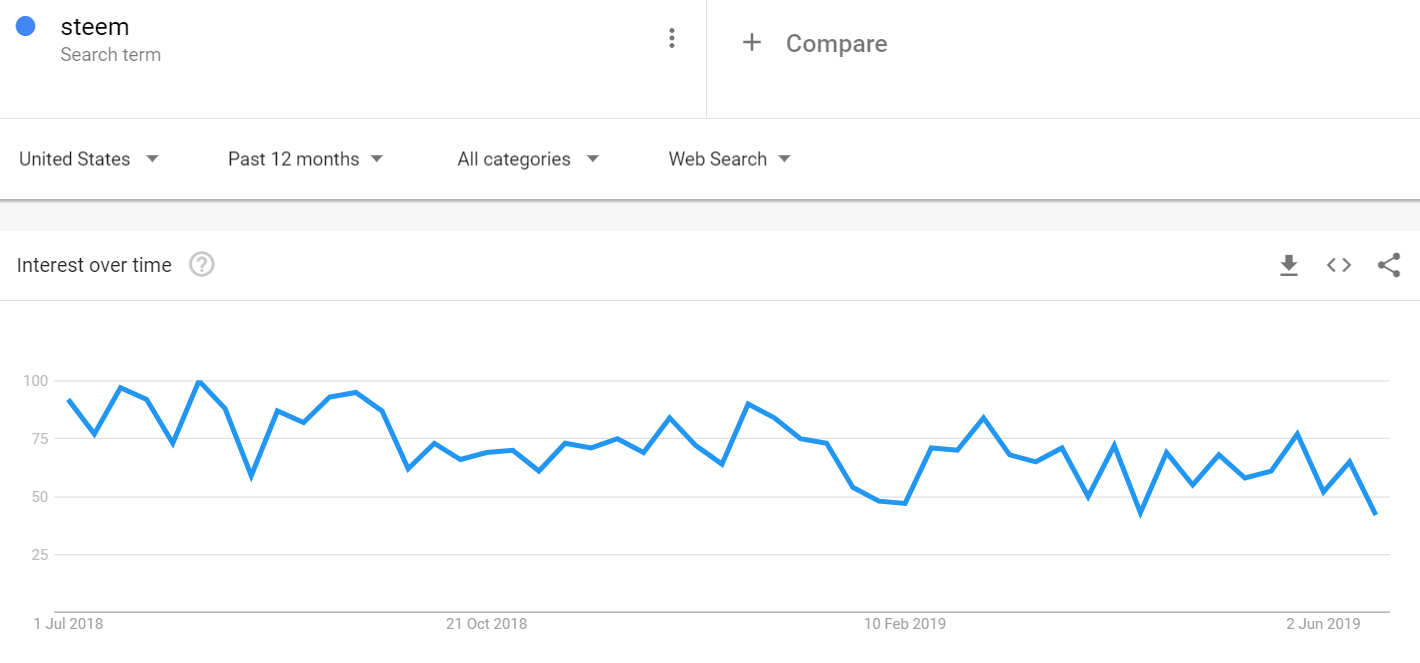Expand the United States region dropdown
1420x663 pixels.
[89, 159]
